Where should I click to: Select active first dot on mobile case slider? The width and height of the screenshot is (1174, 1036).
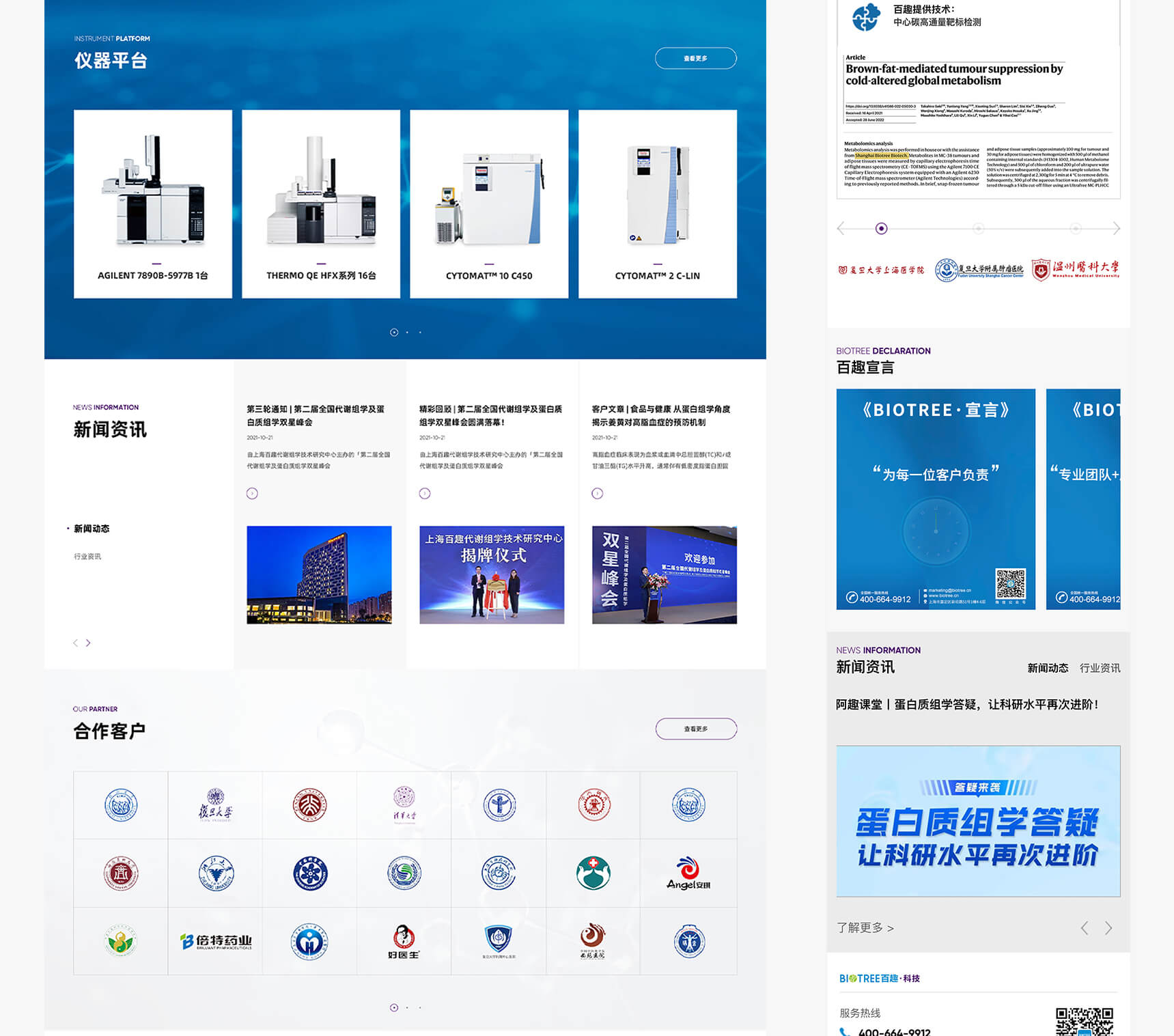(x=882, y=228)
